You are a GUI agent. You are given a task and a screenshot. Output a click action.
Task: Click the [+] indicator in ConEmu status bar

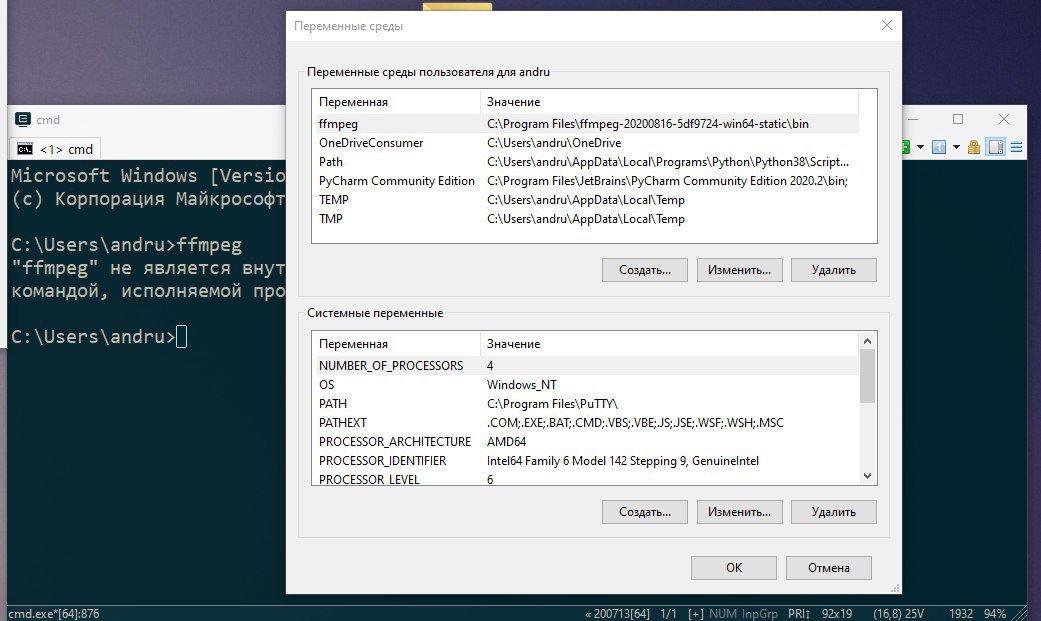[696, 614]
